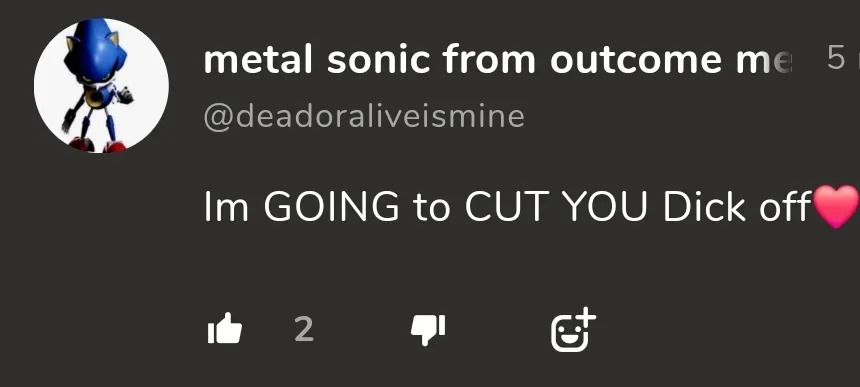The image size is (860, 387).
Task: Click the word "GOING" in the comment
Action: pyautogui.click(x=331, y=207)
